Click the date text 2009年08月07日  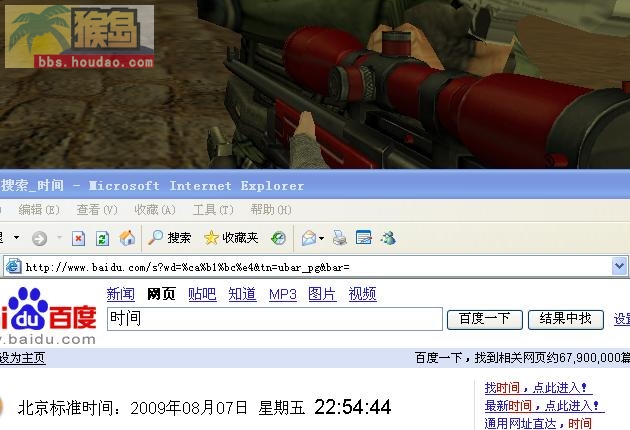(189, 408)
